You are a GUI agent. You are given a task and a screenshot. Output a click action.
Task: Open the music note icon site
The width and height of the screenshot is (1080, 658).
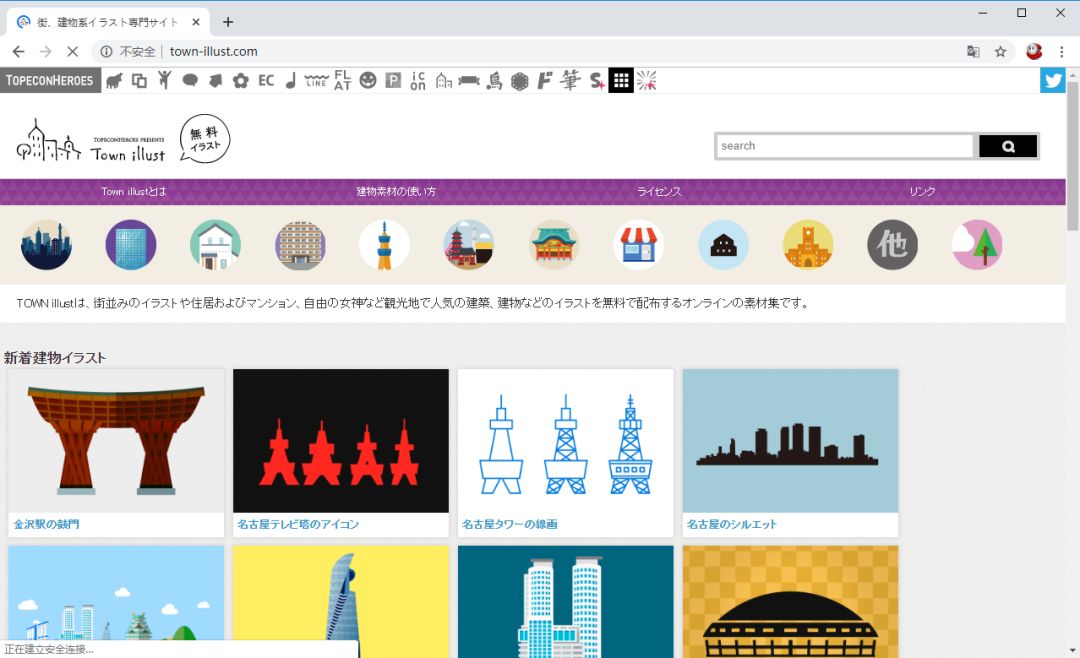(x=291, y=81)
